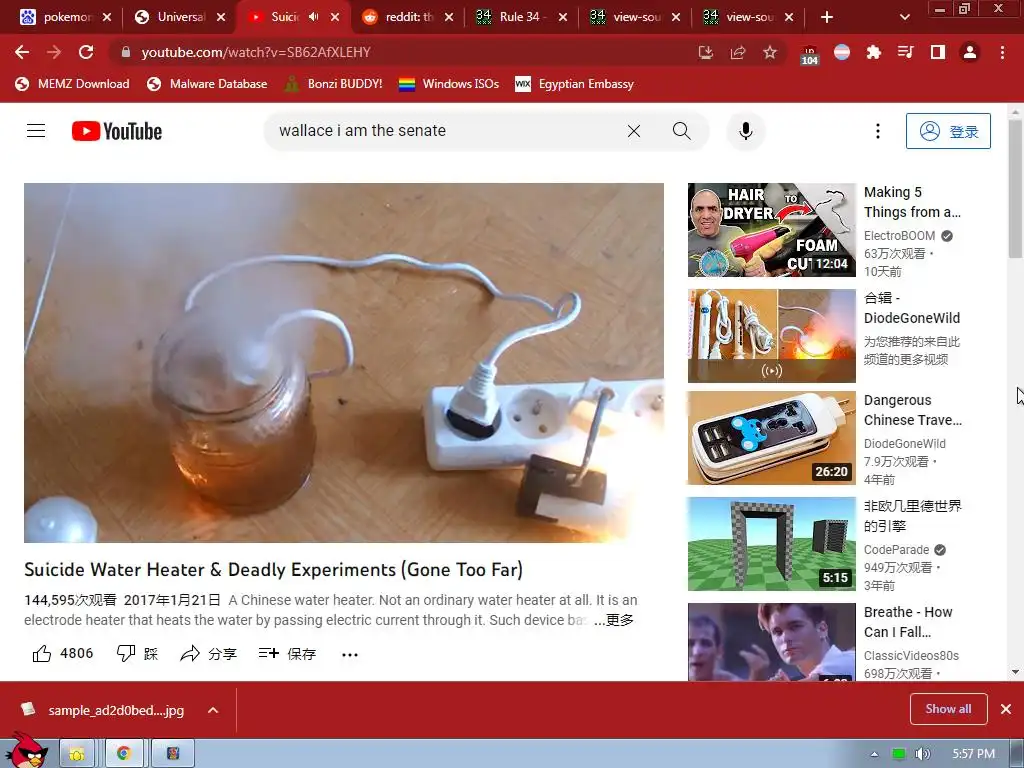Reload the YouTube page
The height and width of the screenshot is (768, 1024).
coord(86,52)
